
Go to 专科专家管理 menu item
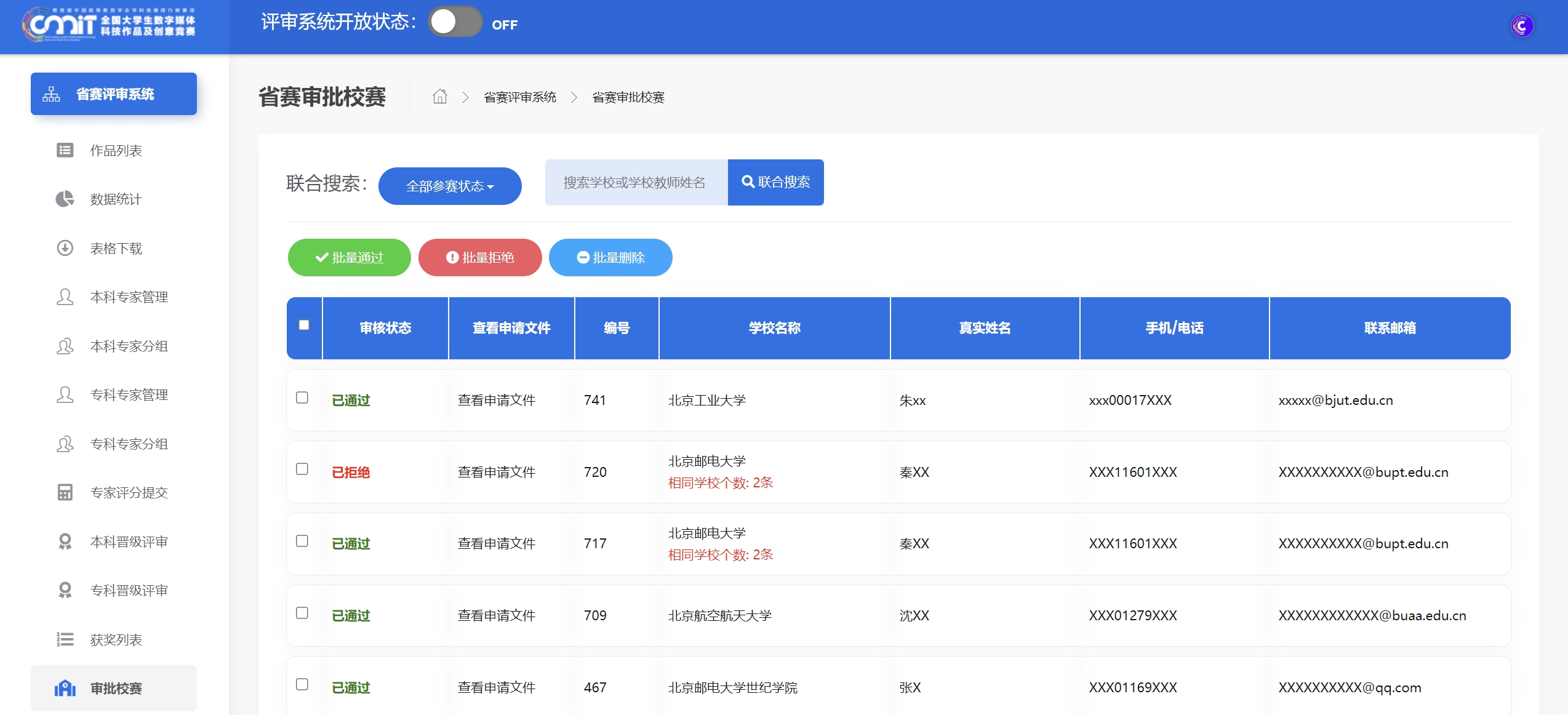(129, 394)
